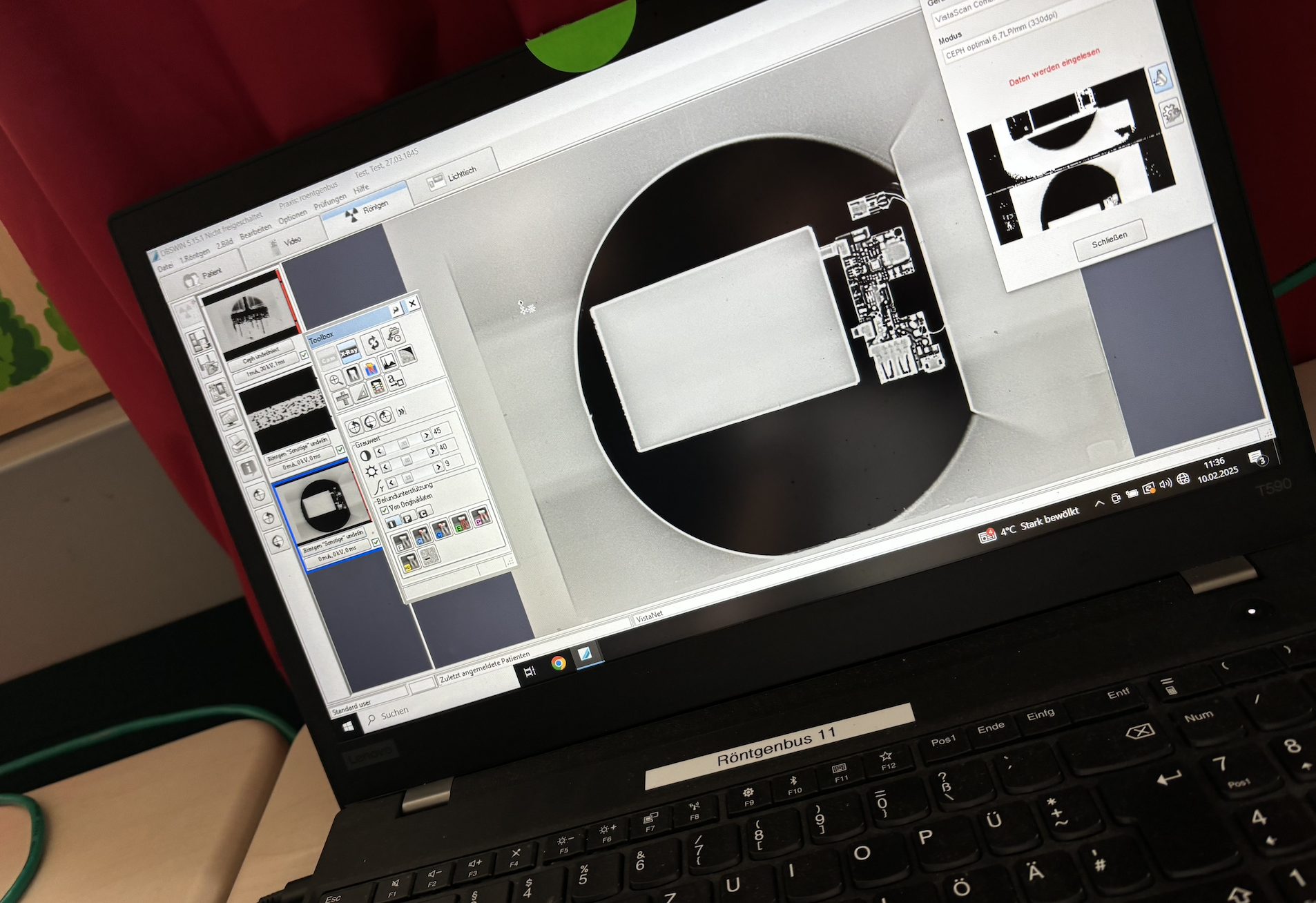Toggle checkbox of 'Ceph undefiniert' image

coord(304,354)
